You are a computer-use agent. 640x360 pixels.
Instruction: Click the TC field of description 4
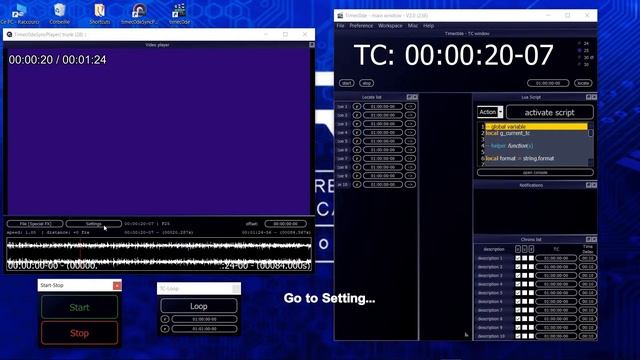[x=556, y=284]
